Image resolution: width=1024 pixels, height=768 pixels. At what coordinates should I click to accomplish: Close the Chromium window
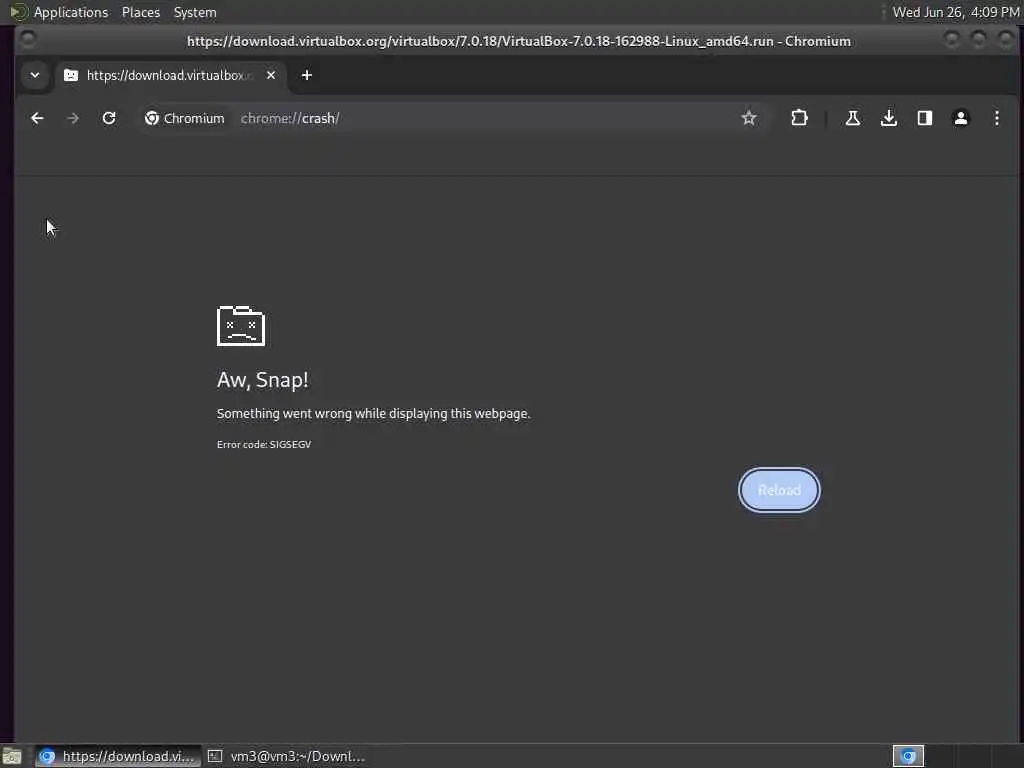click(1006, 40)
